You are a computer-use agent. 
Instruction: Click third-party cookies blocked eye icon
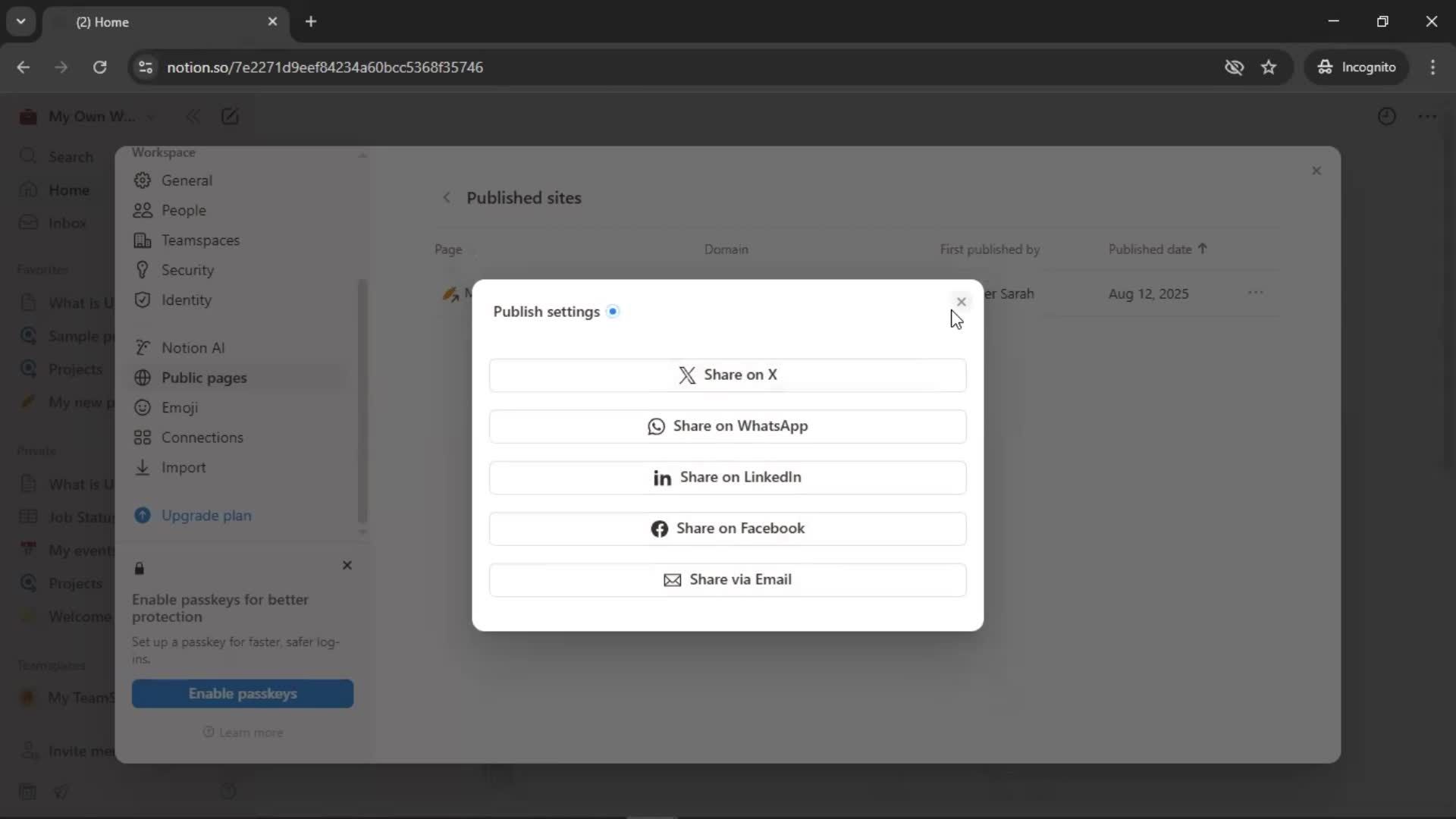click(x=1234, y=67)
